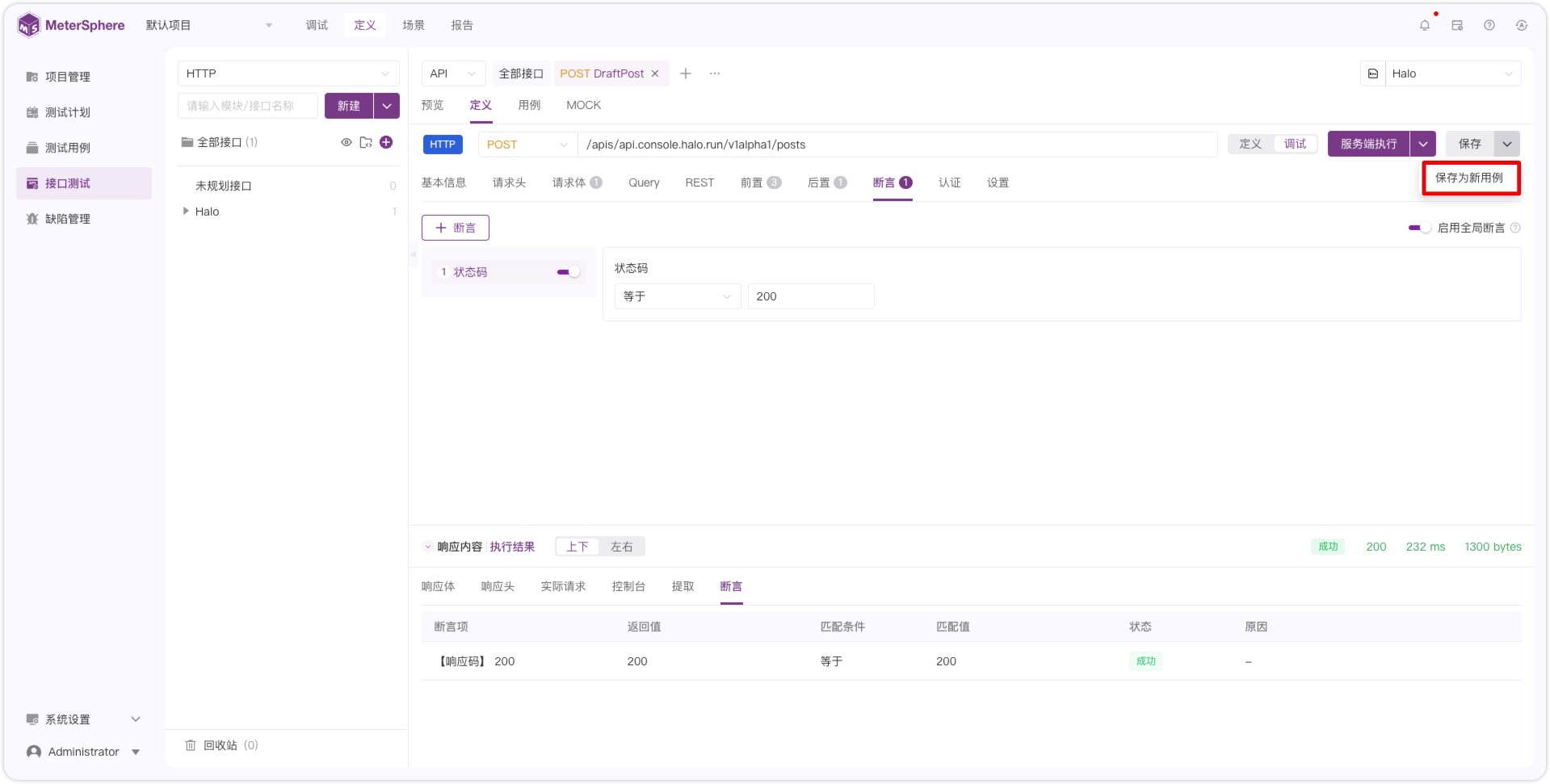1550x784 pixels.
Task: Click the environment icon left of Halo
Action: [1373, 73]
